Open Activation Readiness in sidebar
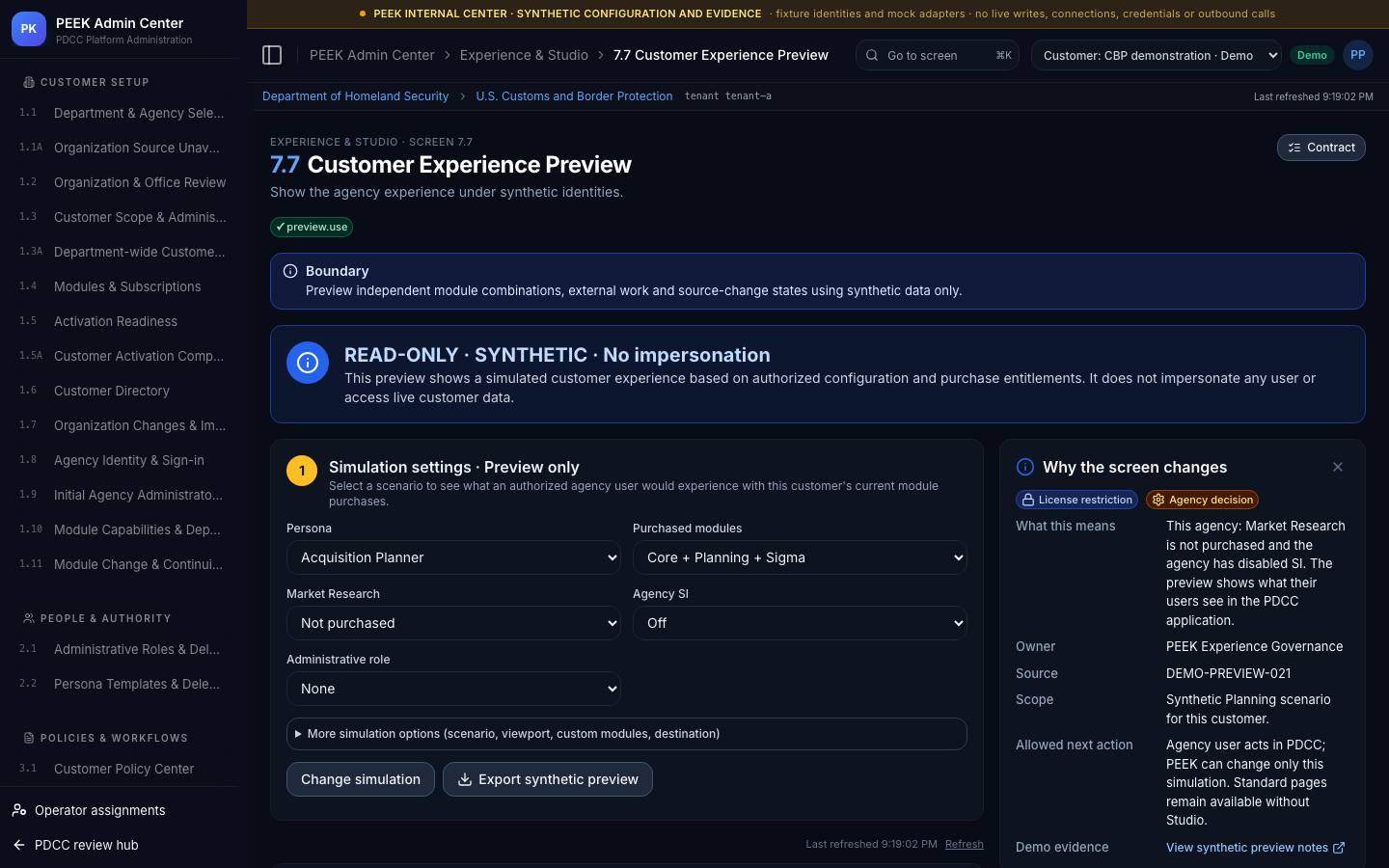The width and height of the screenshot is (1389, 868). 122,321
